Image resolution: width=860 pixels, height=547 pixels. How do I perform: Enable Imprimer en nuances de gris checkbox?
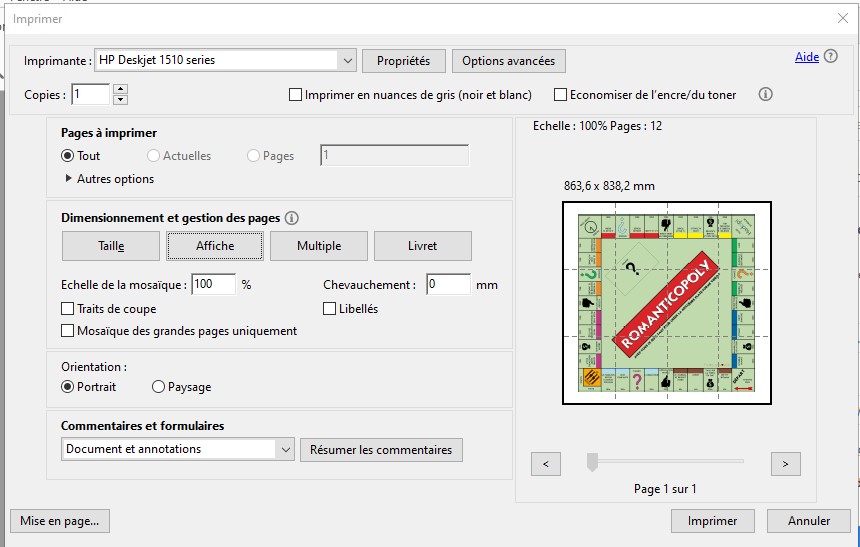click(295, 95)
